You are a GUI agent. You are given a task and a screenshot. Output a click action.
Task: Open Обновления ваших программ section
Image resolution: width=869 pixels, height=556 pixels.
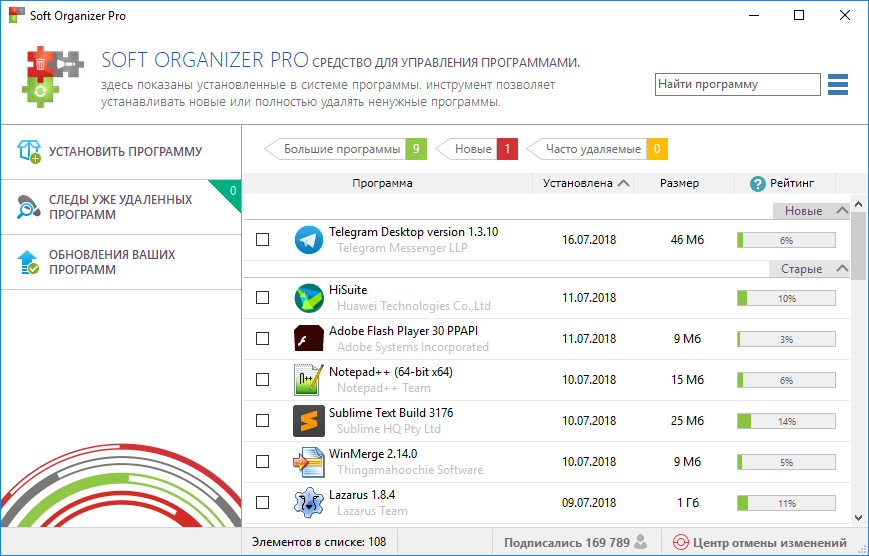click(121, 262)
